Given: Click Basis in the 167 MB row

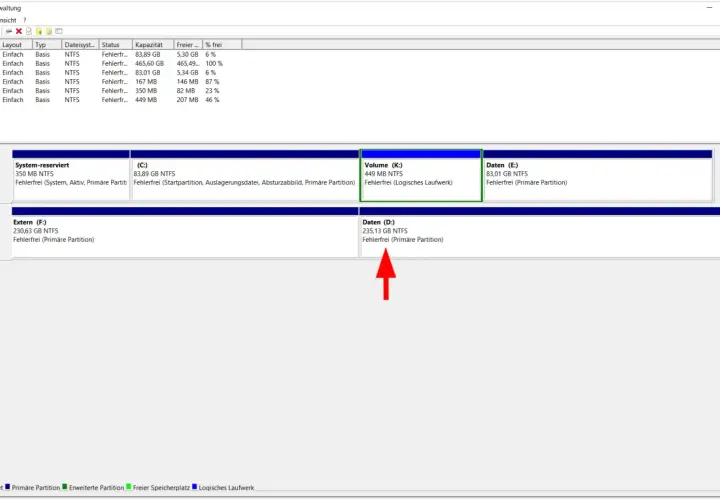Looking at the screenshot, I should (42, 82).
